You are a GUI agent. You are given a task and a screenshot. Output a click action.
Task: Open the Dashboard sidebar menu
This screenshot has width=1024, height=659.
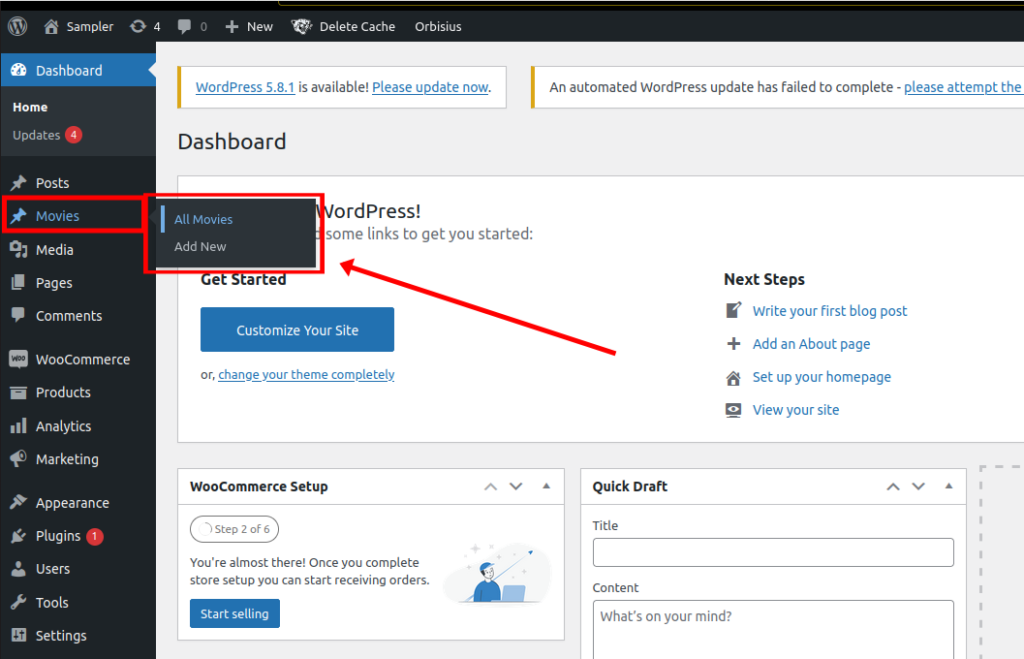78,71
